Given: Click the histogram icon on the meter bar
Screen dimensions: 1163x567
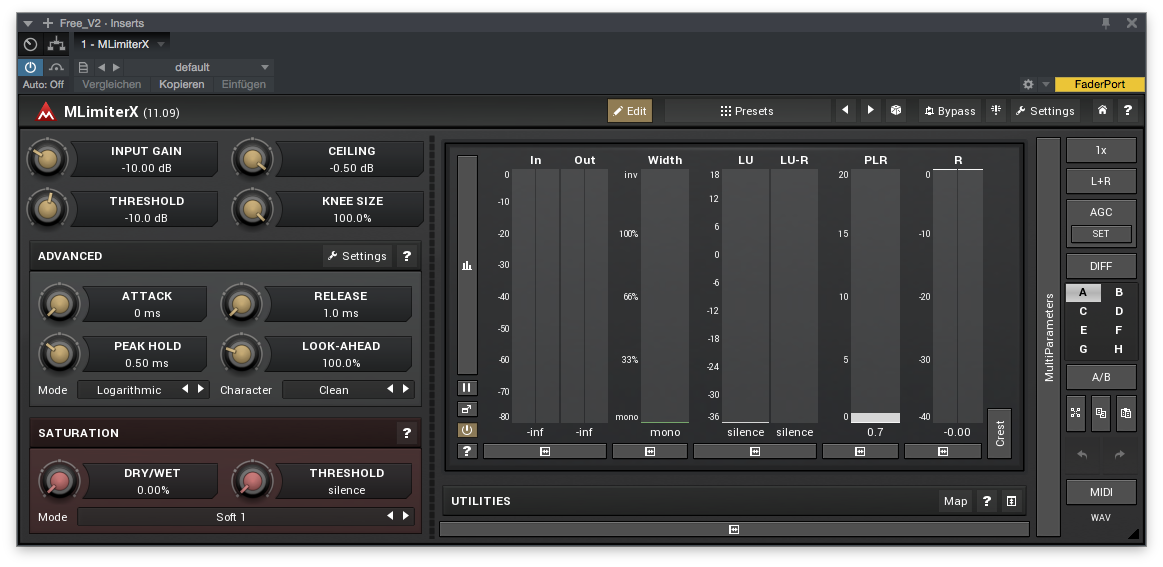Looking at the screenshot, I should [x=467, y=265].
